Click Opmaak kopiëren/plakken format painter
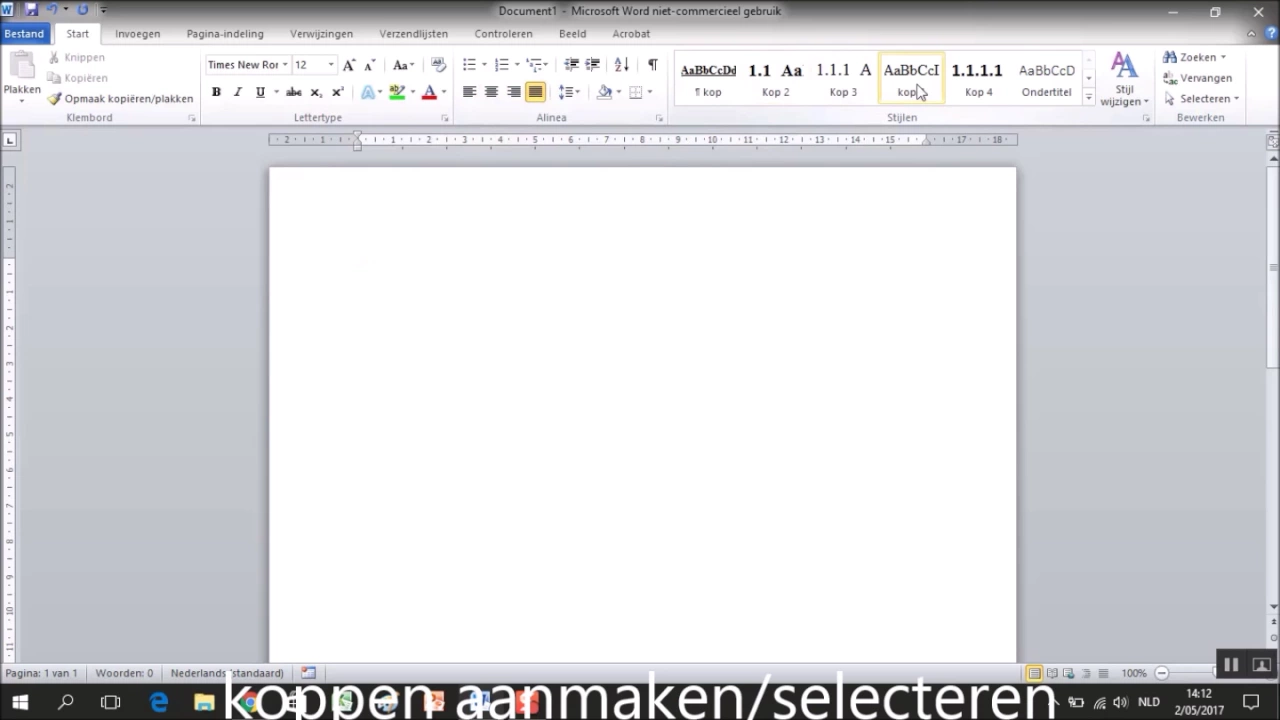This screenshot has width=1280, height=720. (120, 99)
